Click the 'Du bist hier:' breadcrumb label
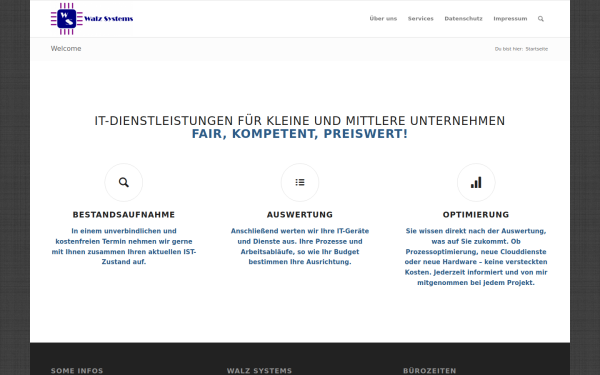This screenshot has width=600, height=375. [509, 49]
